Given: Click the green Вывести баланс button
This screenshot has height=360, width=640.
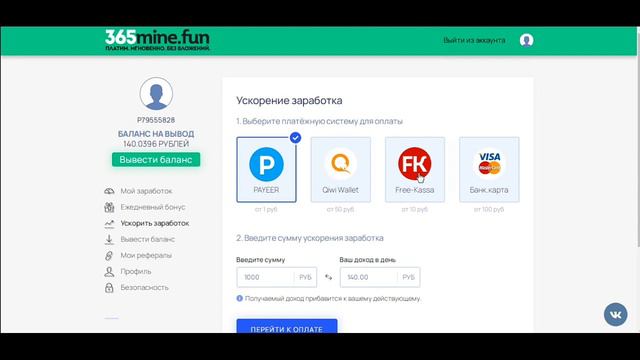Looking at the screenshot, I should point(156,160).
